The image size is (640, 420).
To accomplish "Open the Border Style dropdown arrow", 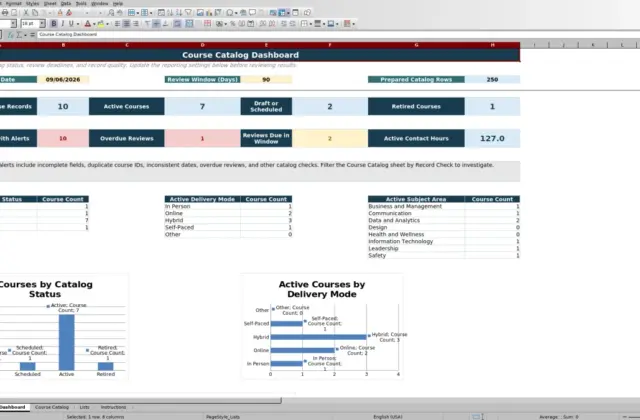I will [x=324, y=24].
